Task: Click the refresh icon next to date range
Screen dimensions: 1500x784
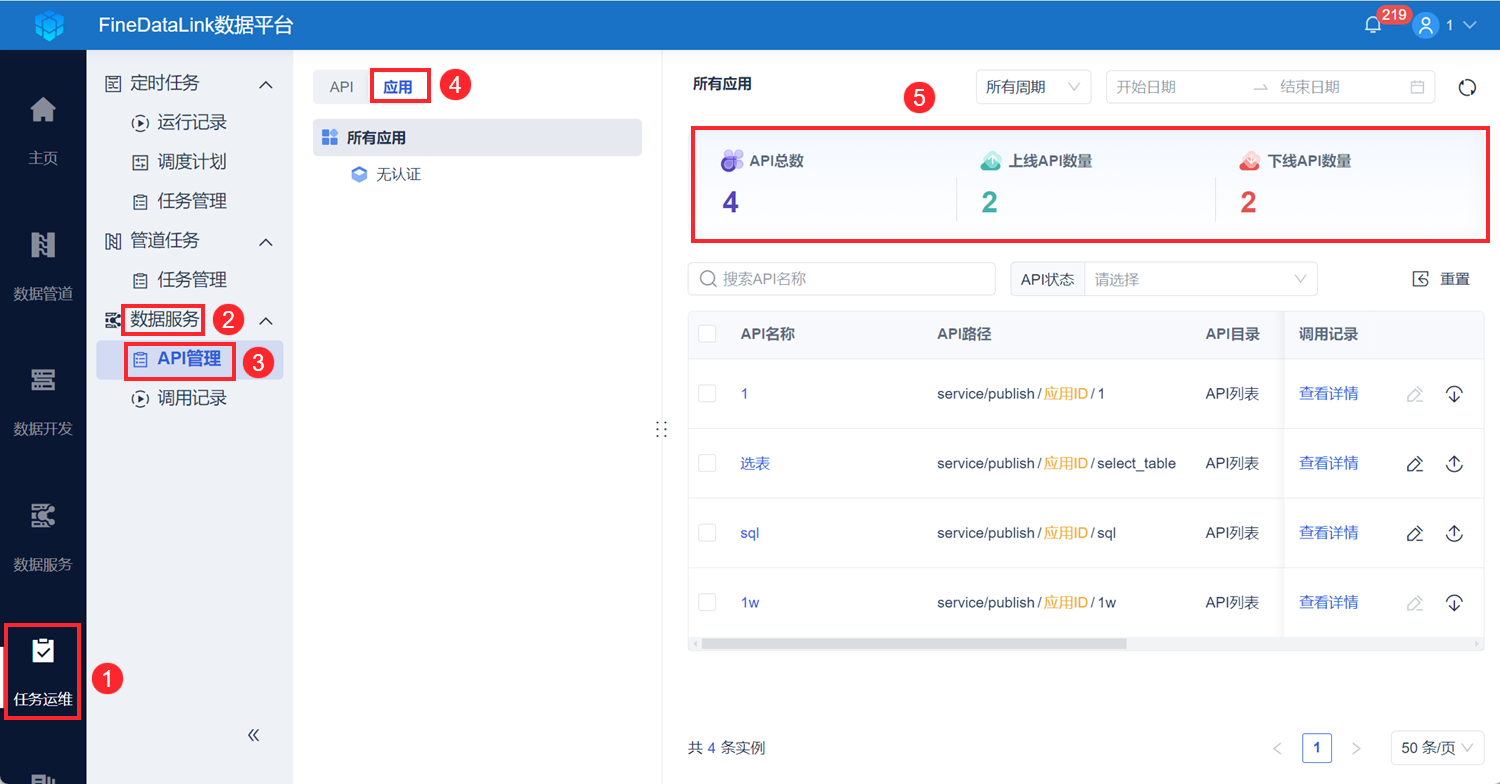Action: [x=1467, y=87]
